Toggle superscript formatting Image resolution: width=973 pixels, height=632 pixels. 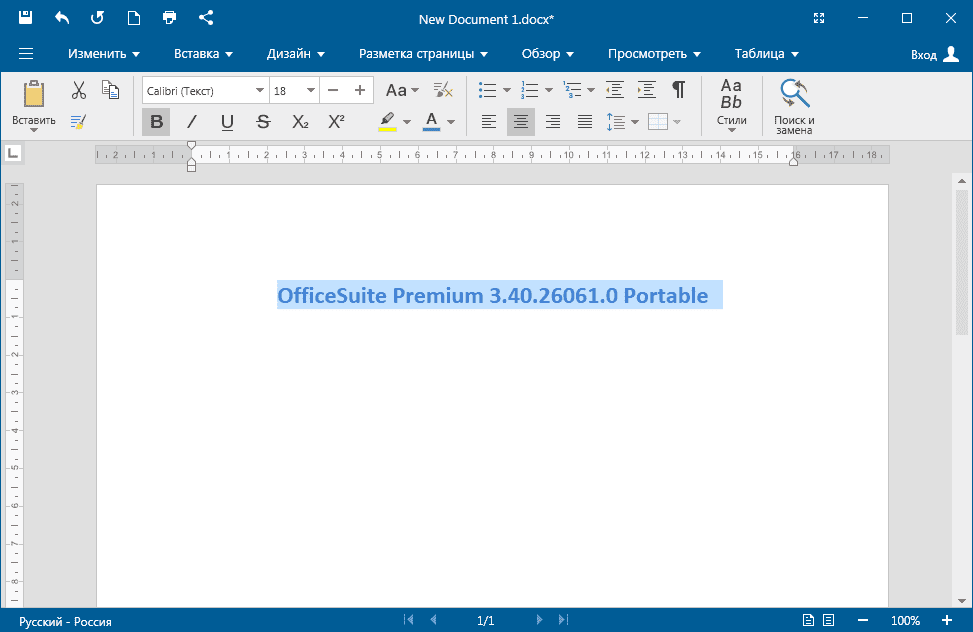pos(336,122)
